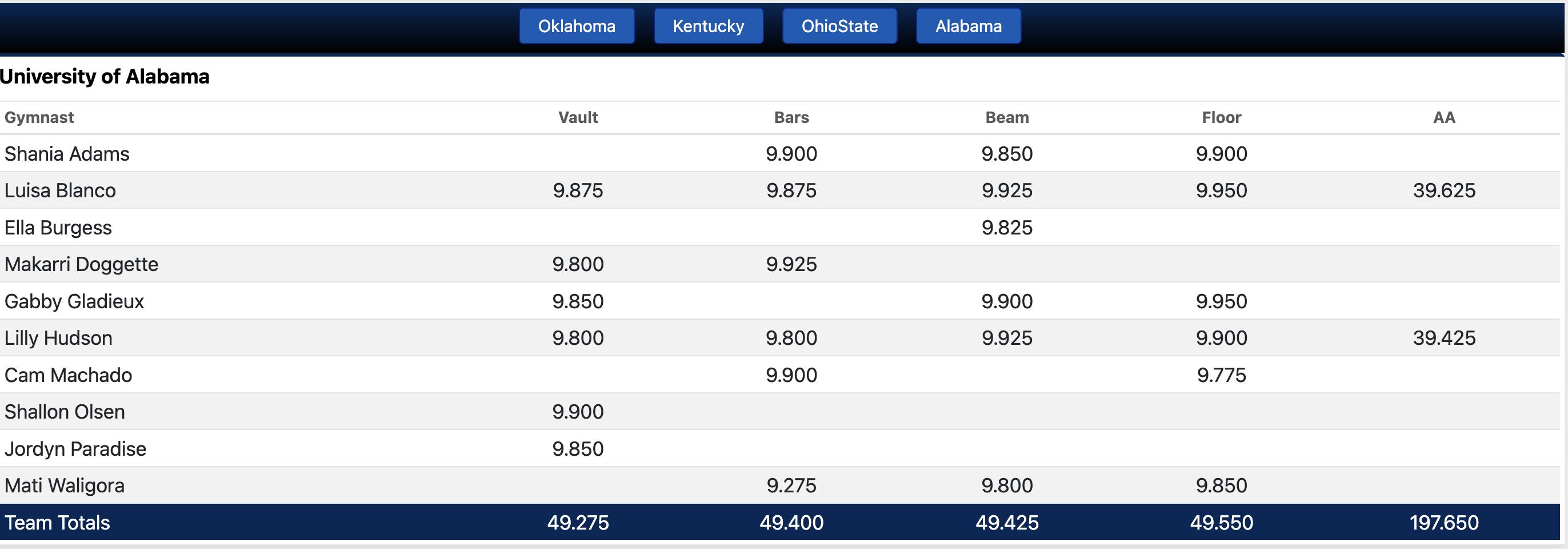
Task: Click the University of Alabama heading
Action: point(105,77)
